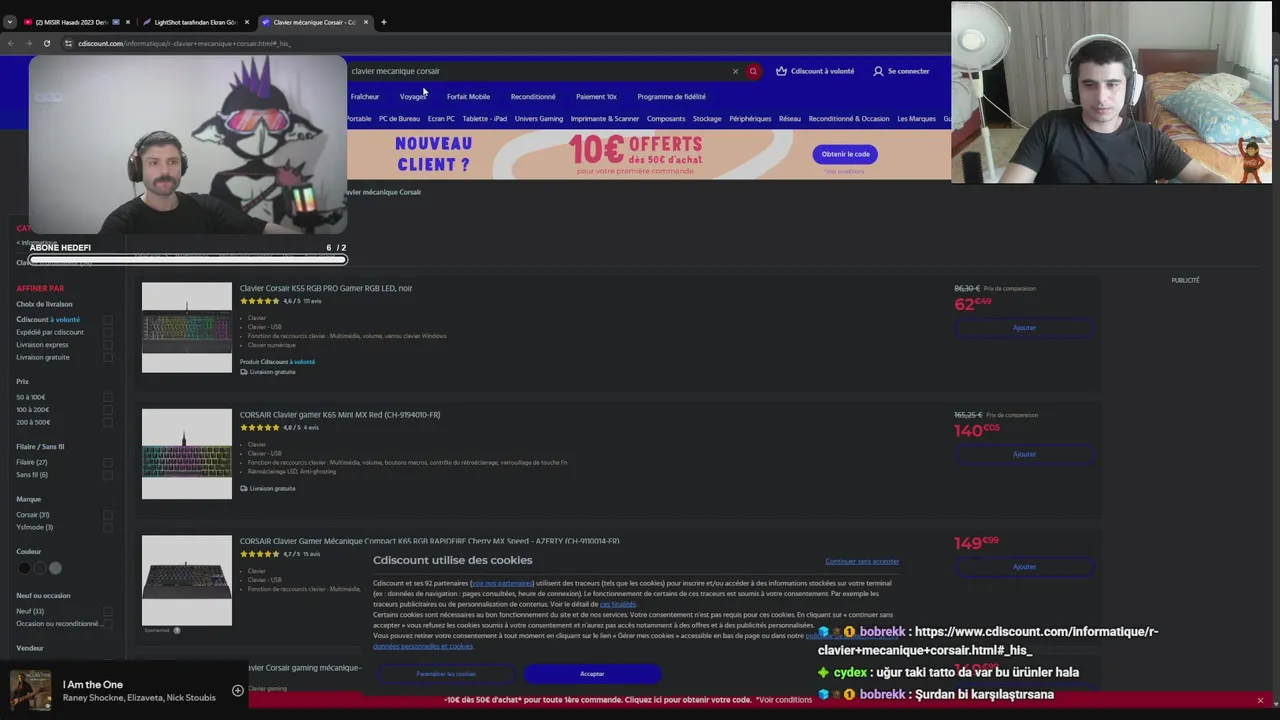Check the 200 à 500€ price filter

(108, 422)
